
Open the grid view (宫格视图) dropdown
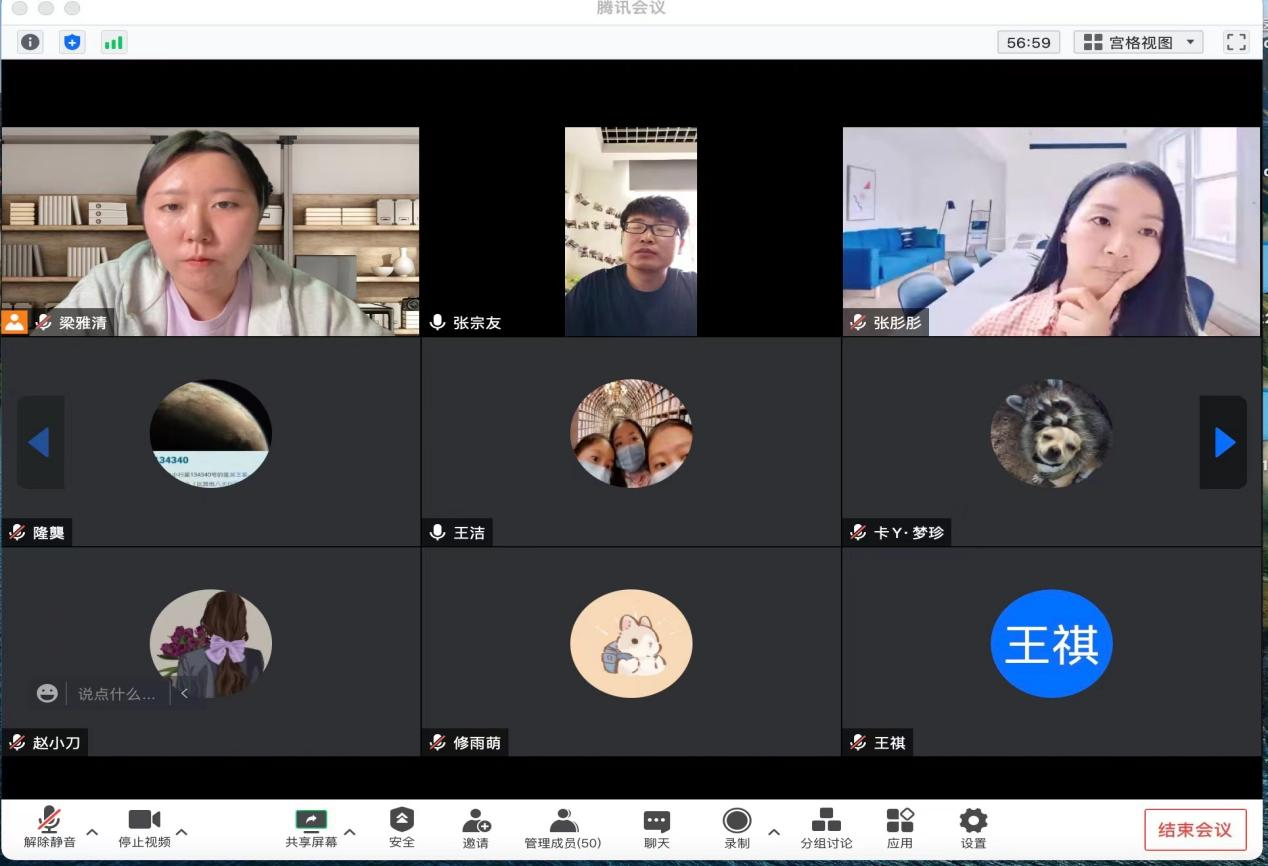1138,42
